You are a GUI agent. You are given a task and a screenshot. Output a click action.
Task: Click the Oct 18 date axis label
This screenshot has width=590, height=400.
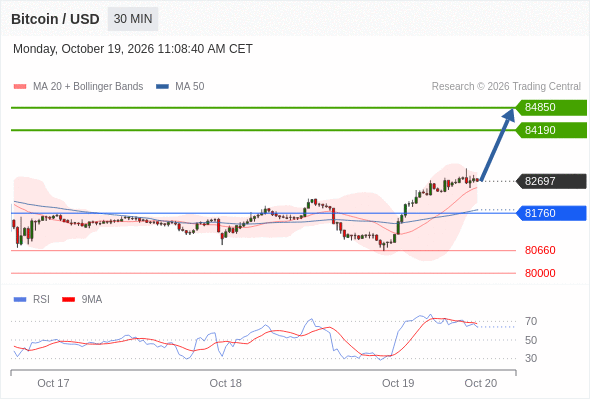click(x=225, y=383)
